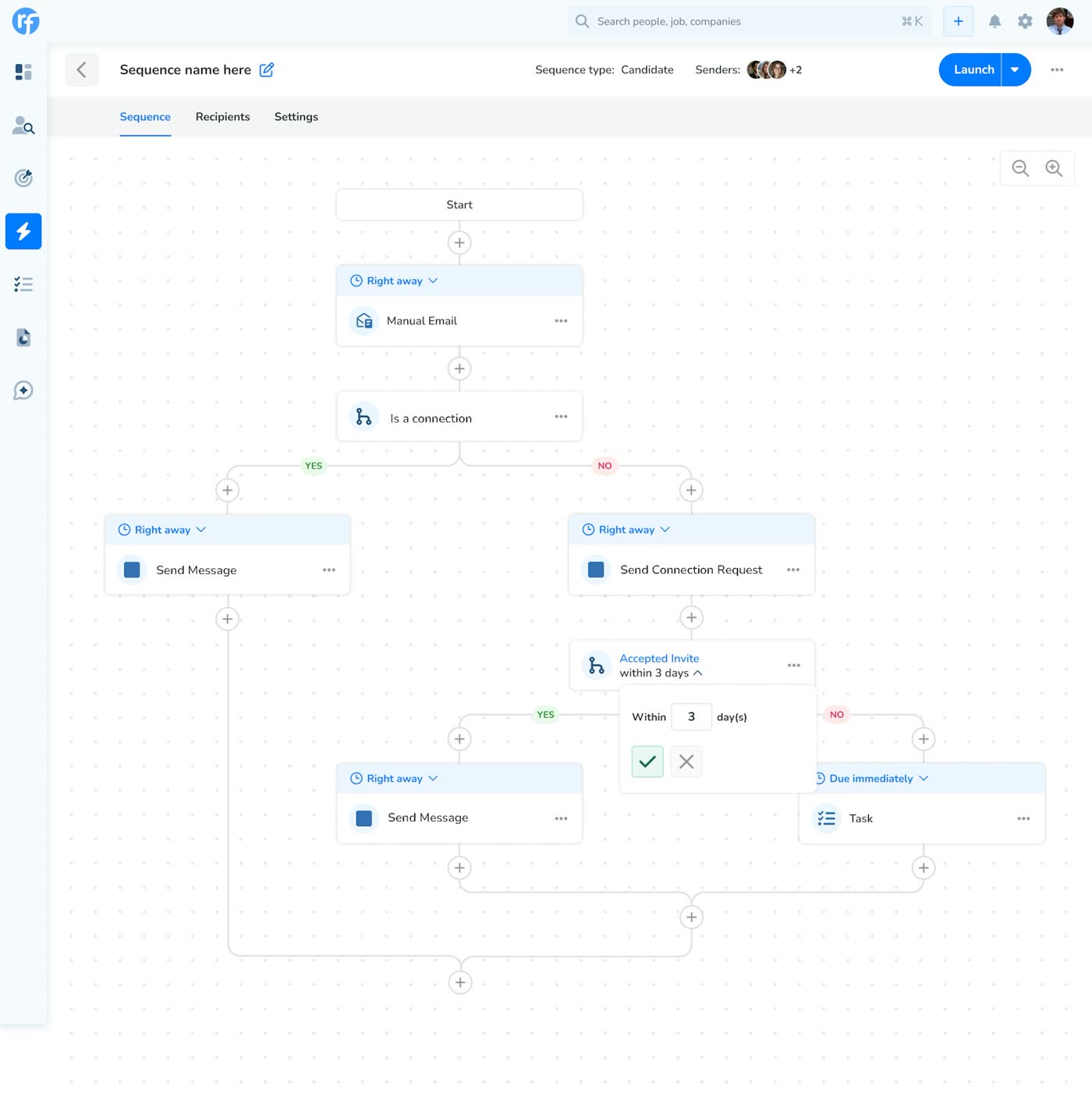Add a step under the Send Connection Request
Viewport: 1092px width, 1100px height.
click(691, 618)
